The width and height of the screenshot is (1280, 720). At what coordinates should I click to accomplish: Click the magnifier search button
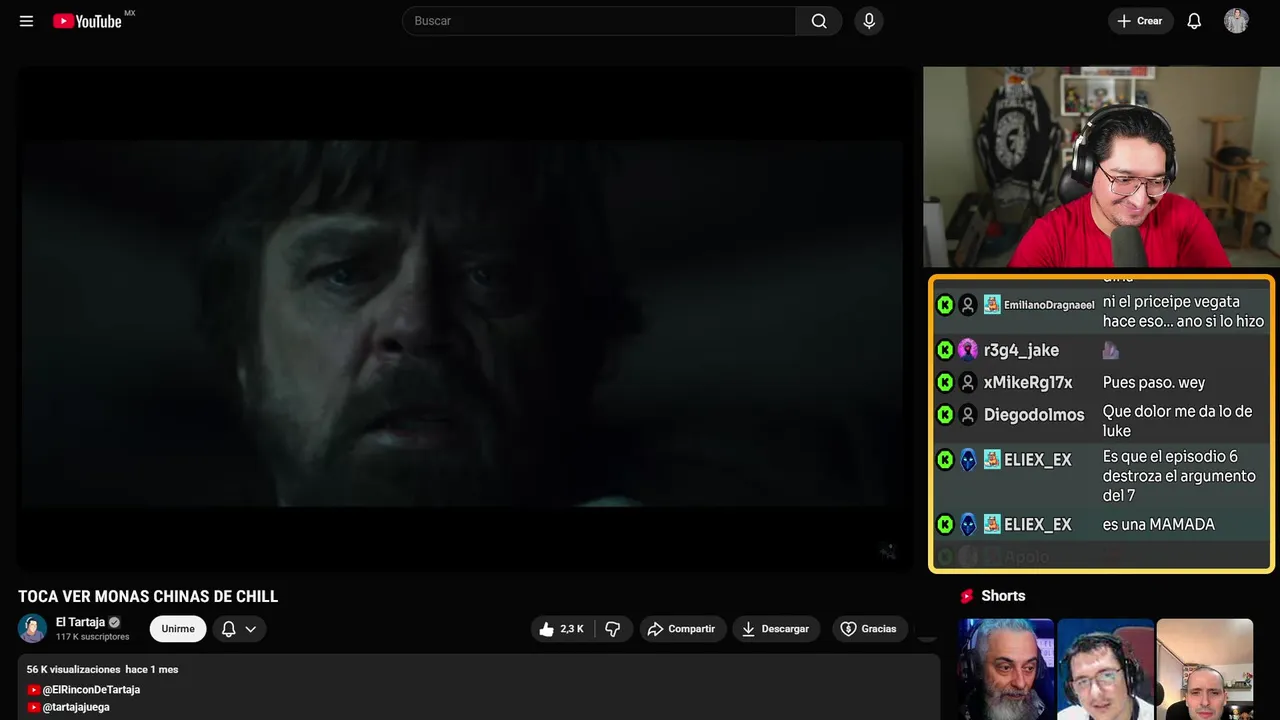(819, 21)
